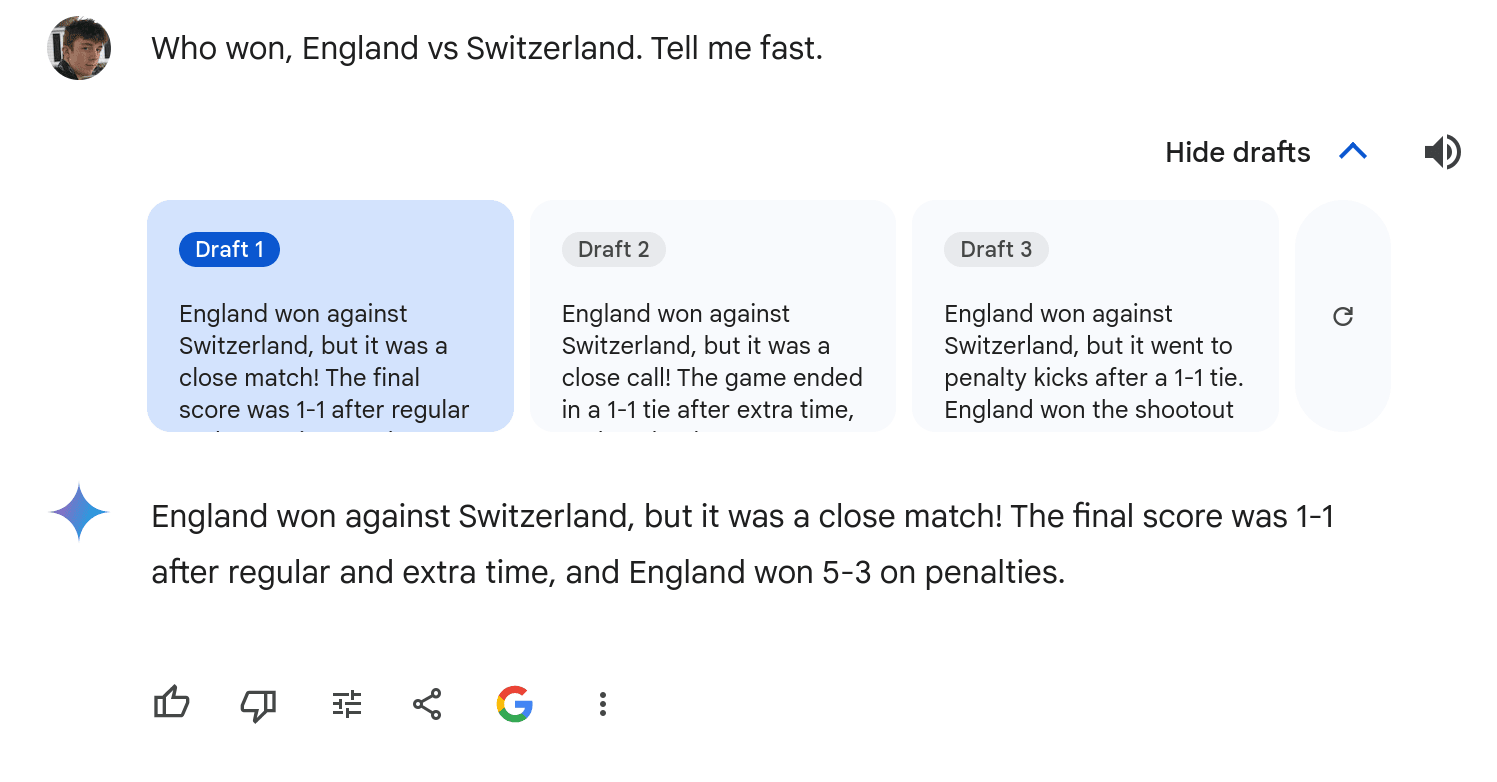Click the user profile avatar picture
1497x782 pixels.
(x=79, y=48)
